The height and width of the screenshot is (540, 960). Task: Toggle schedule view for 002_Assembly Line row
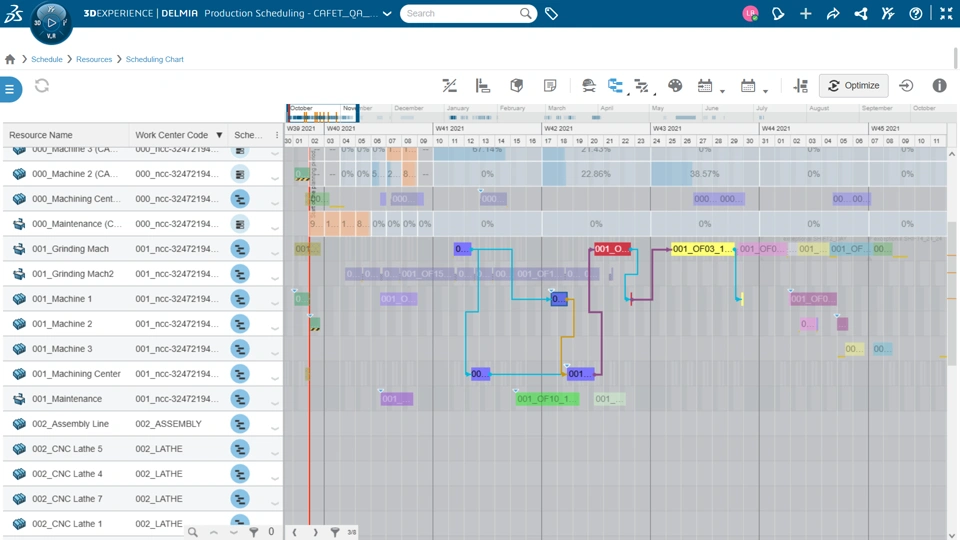(240, 424)
